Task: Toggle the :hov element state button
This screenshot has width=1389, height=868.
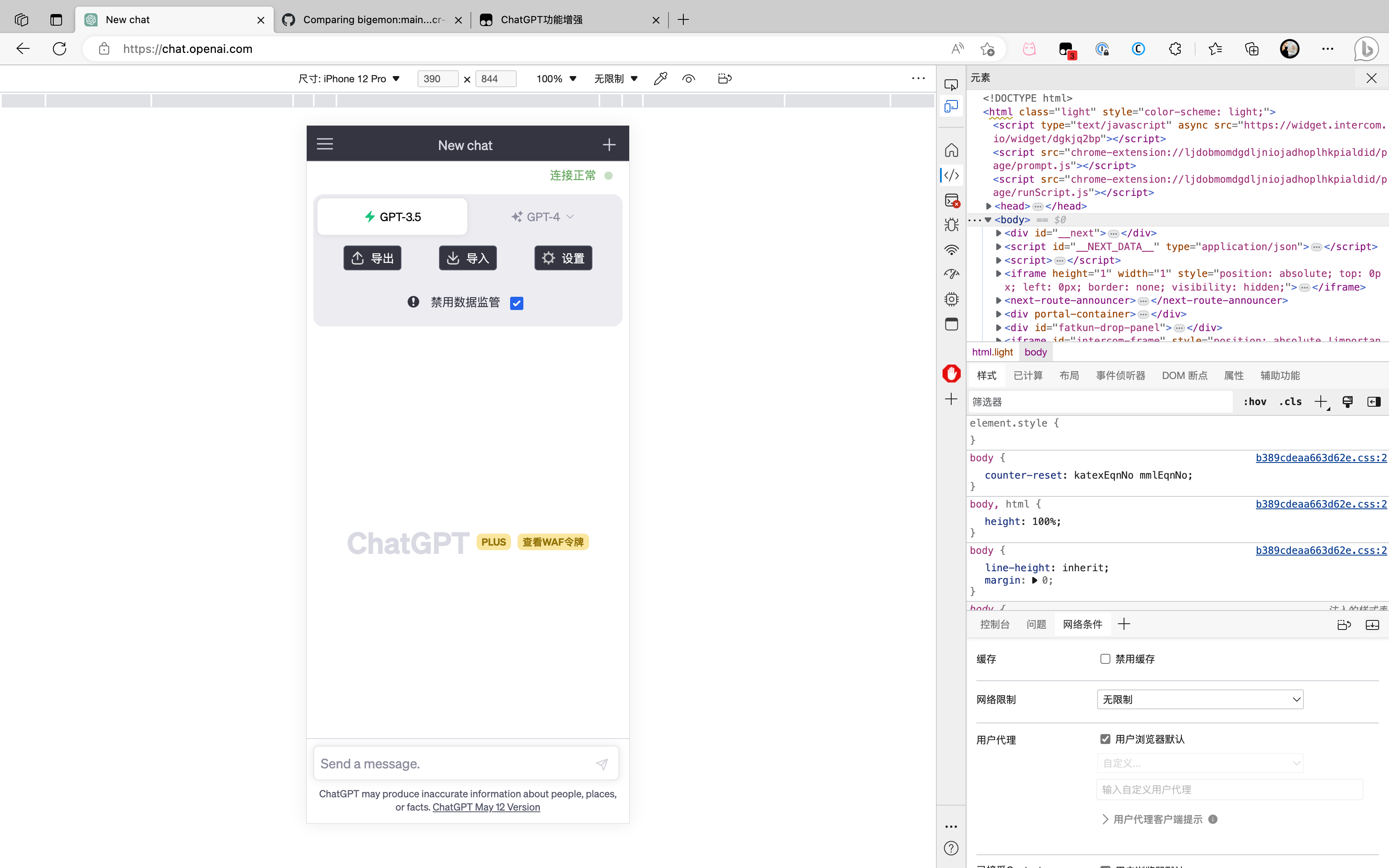Action: 1255,402
